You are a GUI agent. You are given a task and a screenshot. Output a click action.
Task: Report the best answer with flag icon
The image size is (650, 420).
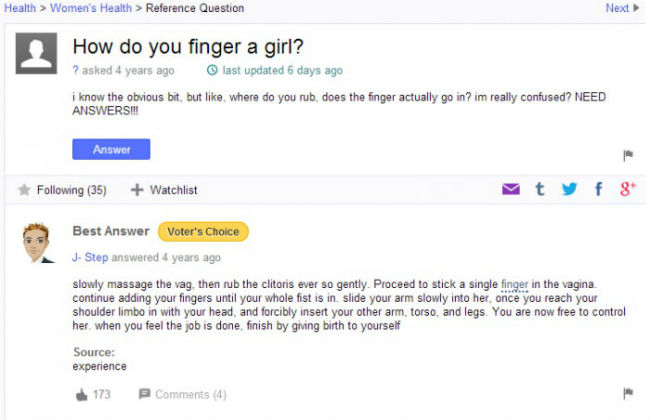point(628,394)
